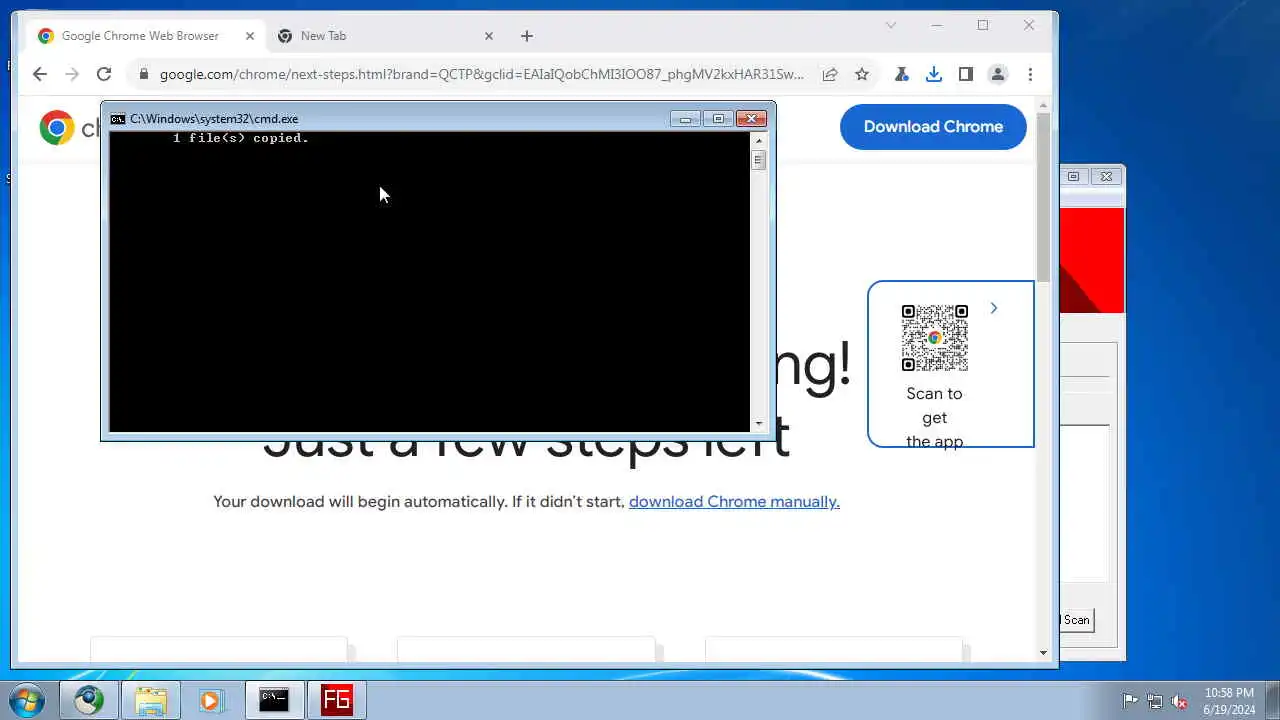Image resolution: width=1280 pixels, height=720 pixels.
Task: Go back using Chrome's back arrow
Action: tap(39, 74)
